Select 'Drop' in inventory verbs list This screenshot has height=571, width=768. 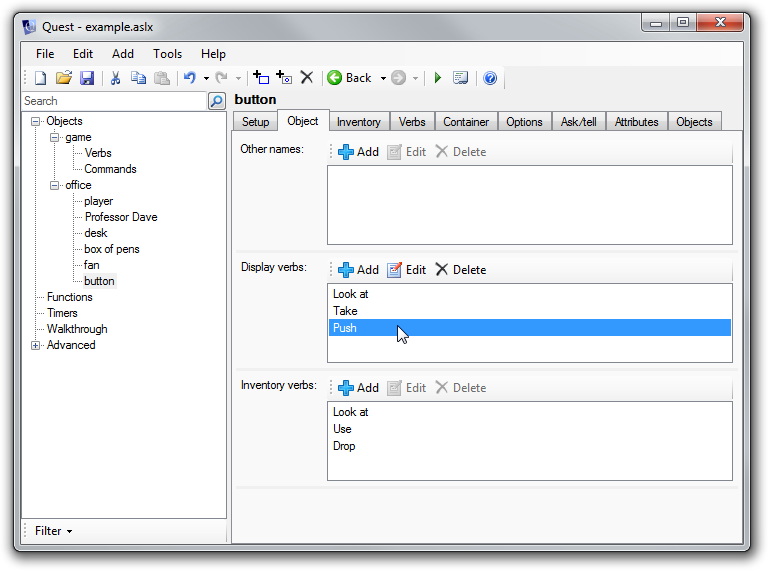(x=529, y=446)
